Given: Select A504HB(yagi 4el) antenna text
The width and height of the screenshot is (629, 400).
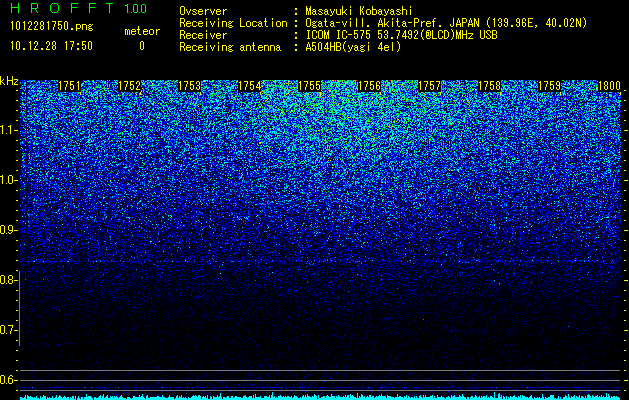Looking at the screenshot, I should point(353,47).
